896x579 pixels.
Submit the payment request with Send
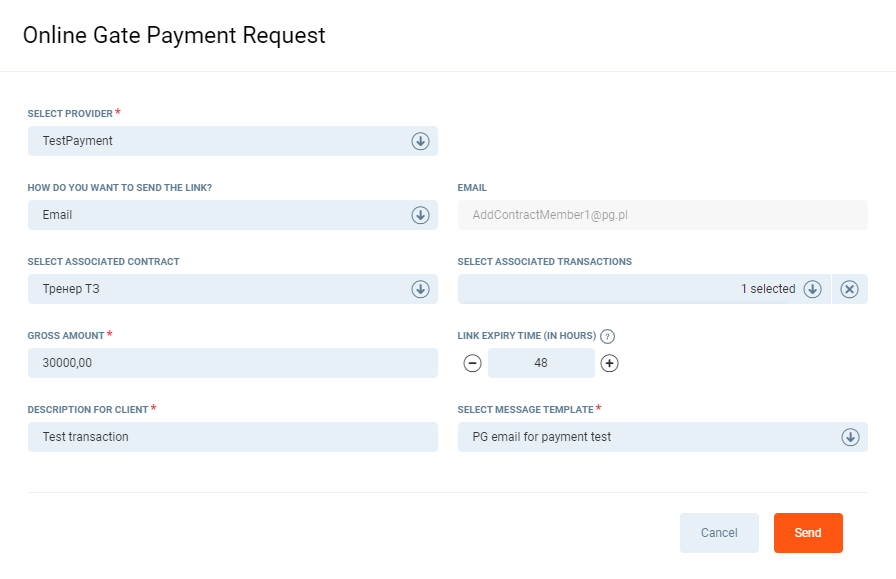click(808, 533)
